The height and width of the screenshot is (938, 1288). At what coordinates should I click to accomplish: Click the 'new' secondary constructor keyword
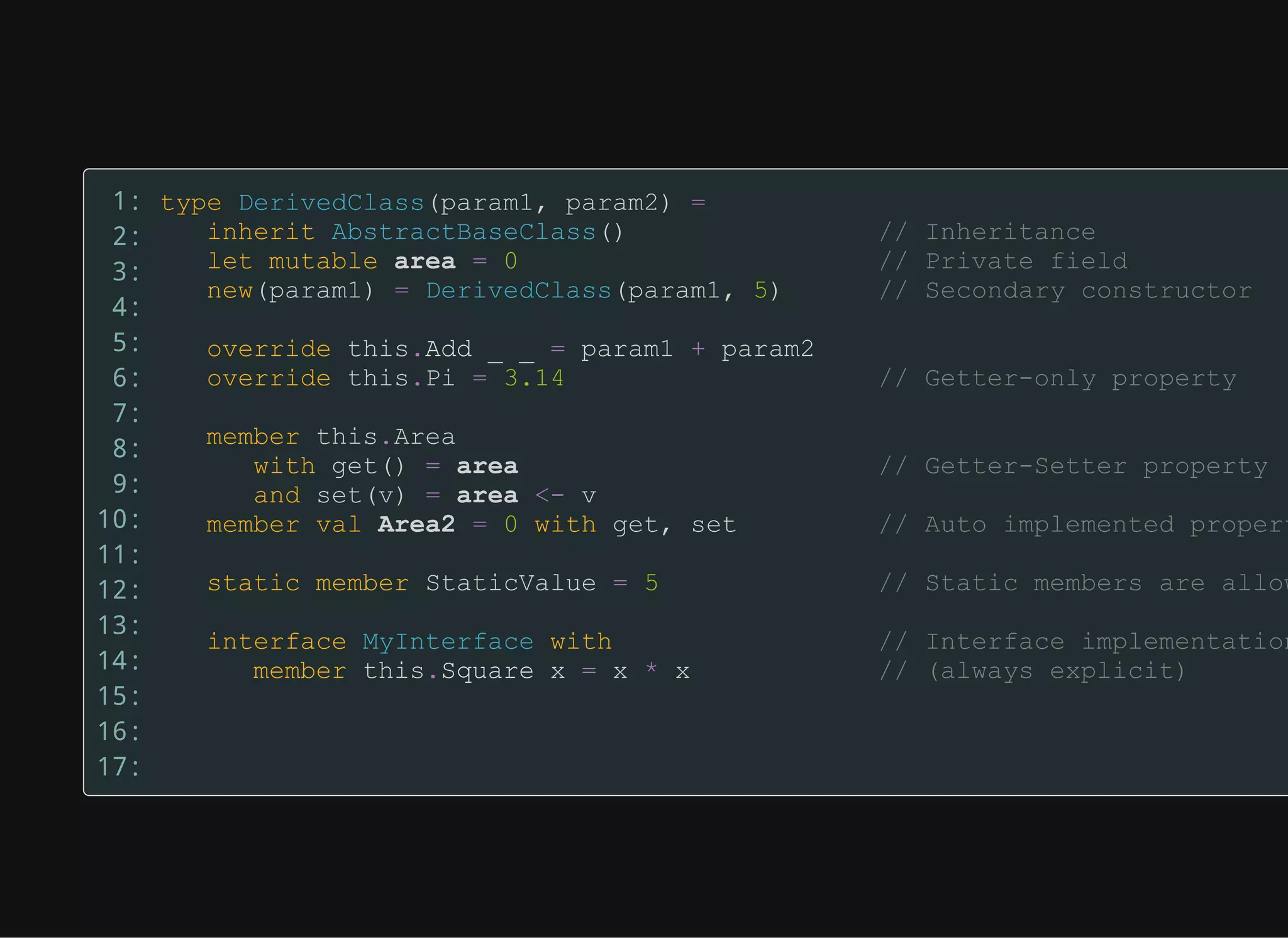point(230,291)
